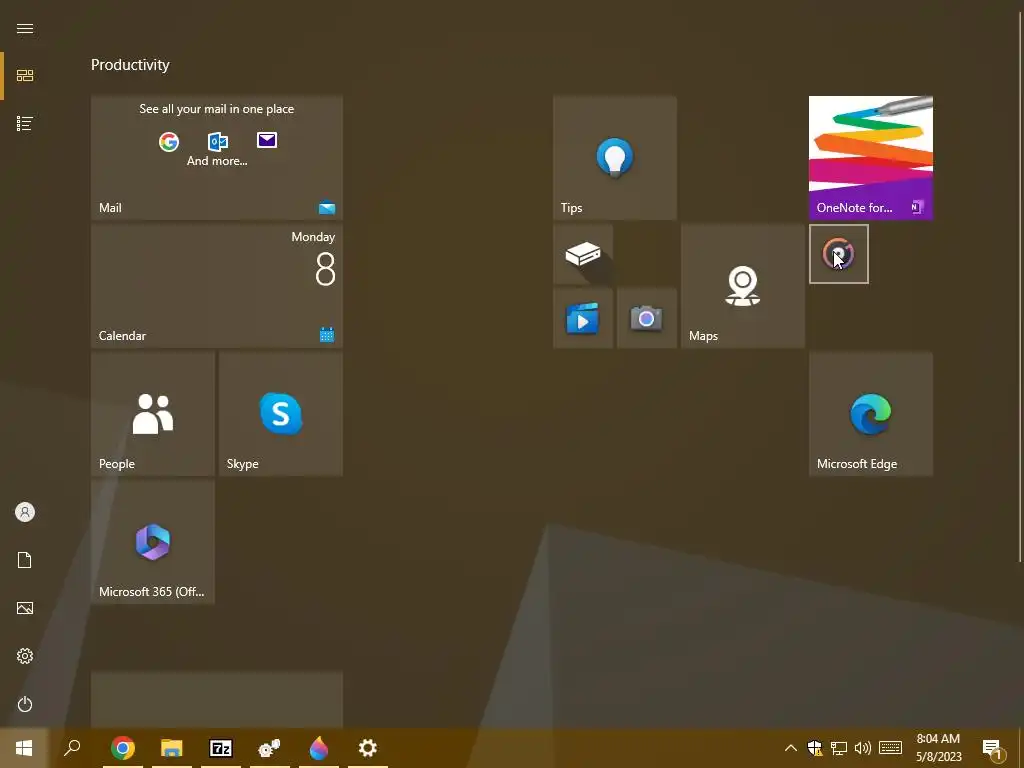The image size is (1024, 768).
Task: Open the Maps tile
Action: [x=743, y=285]
